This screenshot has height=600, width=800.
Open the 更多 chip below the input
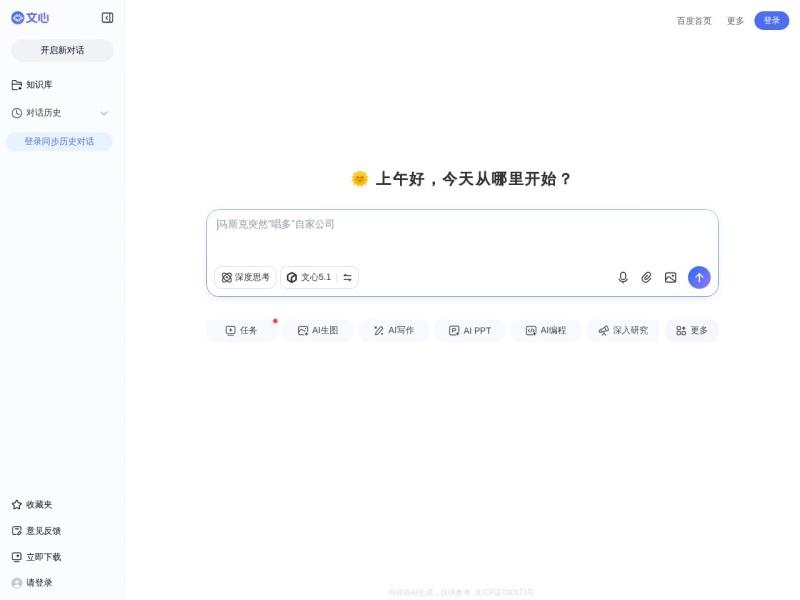(692, 331)
